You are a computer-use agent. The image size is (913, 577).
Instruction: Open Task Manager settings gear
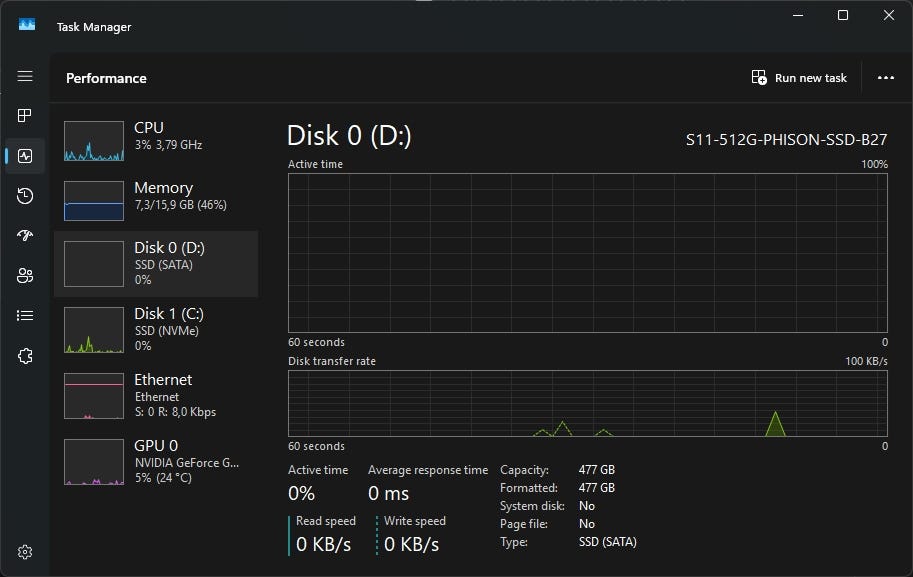[x=25, y=552]
